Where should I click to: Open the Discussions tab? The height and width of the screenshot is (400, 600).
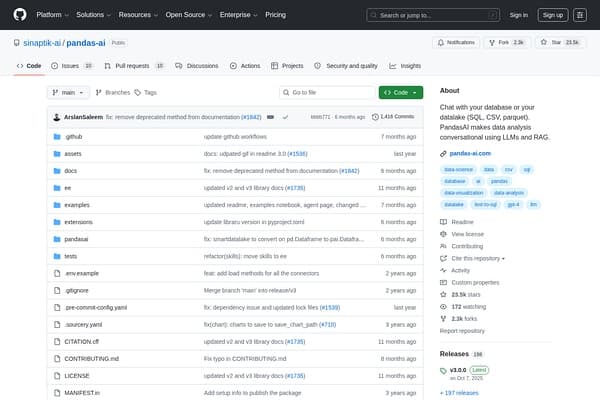click(197, 66)
